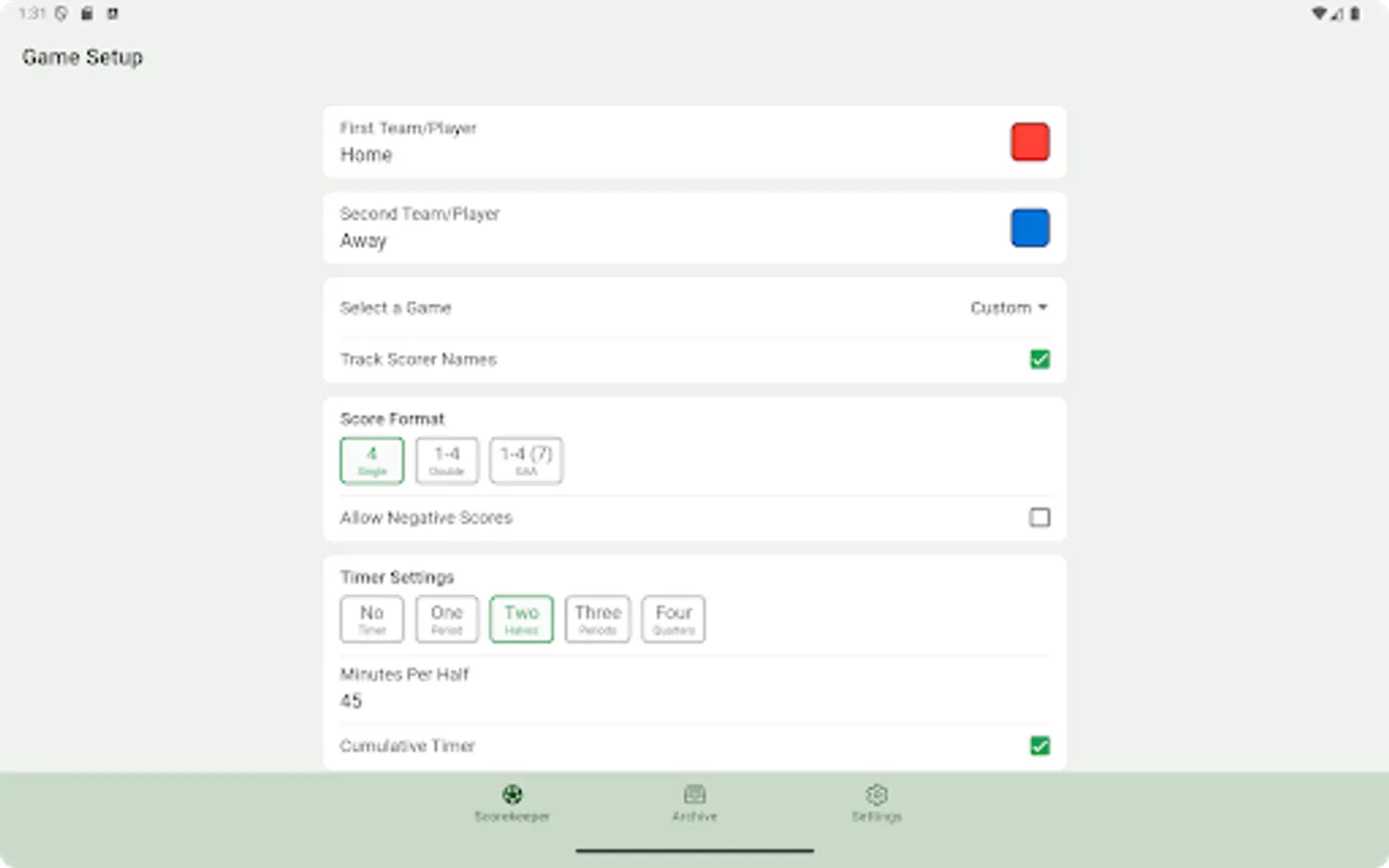Select No Timer option
Screen dimensions: 1389x868
pos(371,618)
